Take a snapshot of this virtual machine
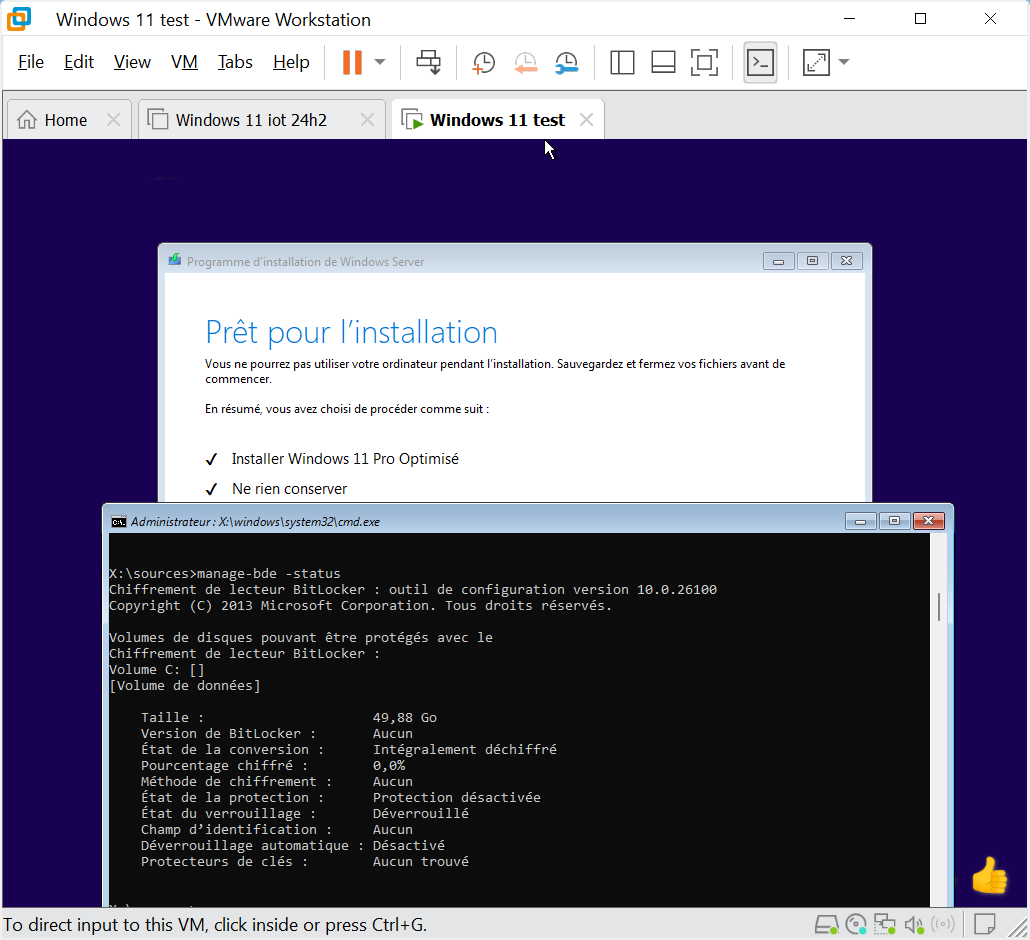Viewport: 1030px width, 940px height. [483, 62]
